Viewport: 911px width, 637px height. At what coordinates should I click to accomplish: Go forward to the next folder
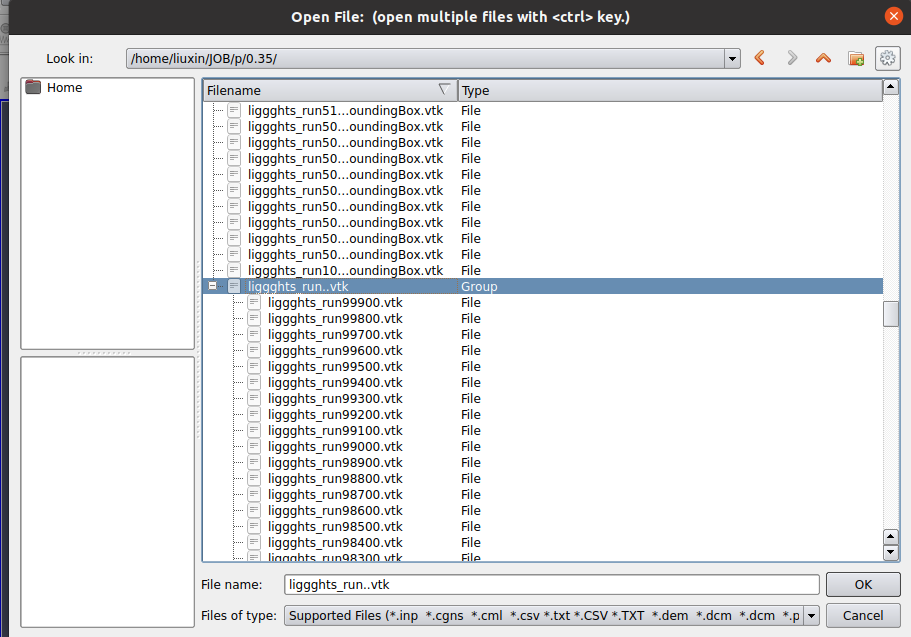(792, 58)
